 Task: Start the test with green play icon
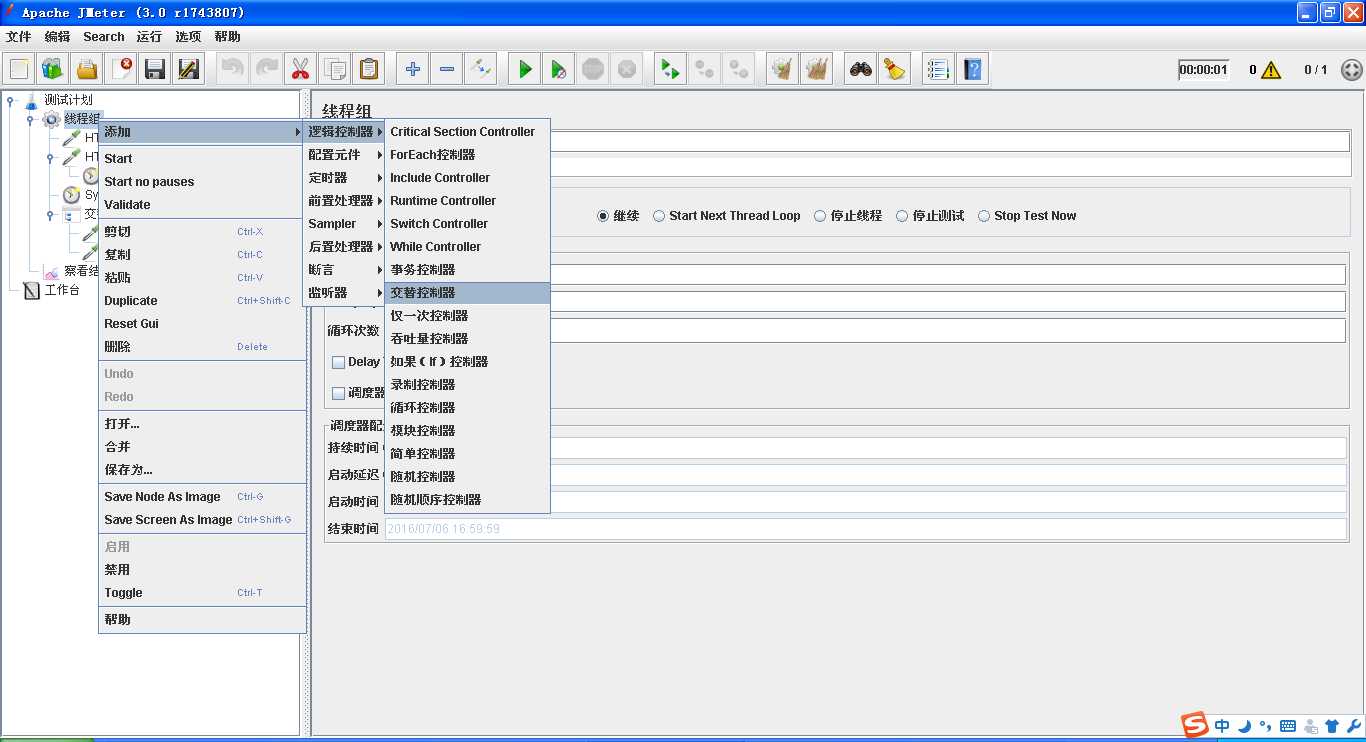coord(524,69)
